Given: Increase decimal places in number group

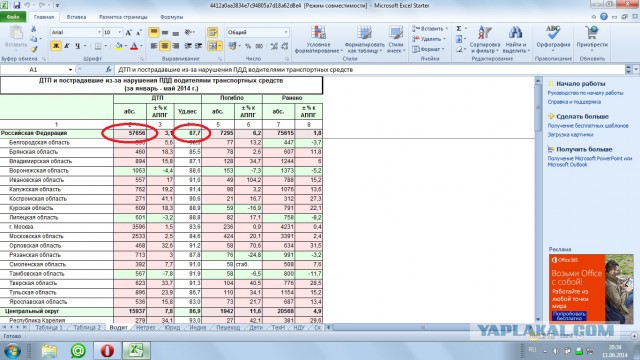Looking at the screenshot, I should [274, 46].
